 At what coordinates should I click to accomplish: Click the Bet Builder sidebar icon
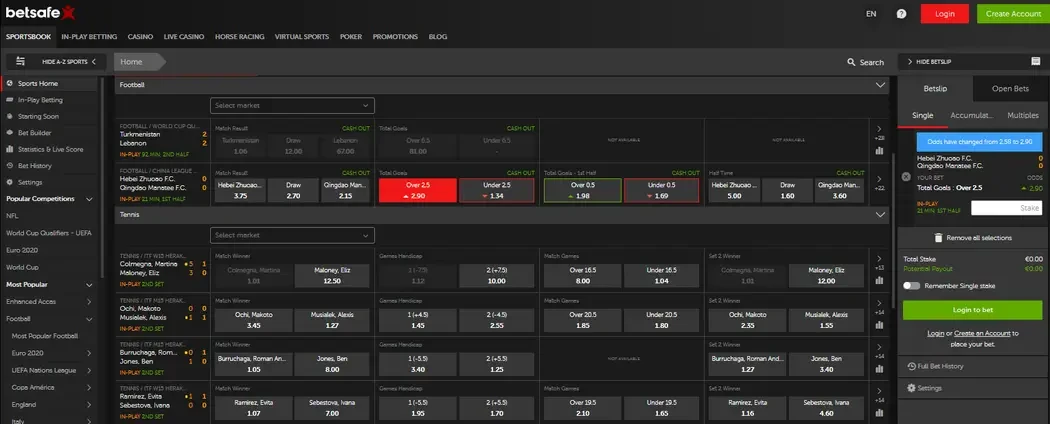point(9,133)
